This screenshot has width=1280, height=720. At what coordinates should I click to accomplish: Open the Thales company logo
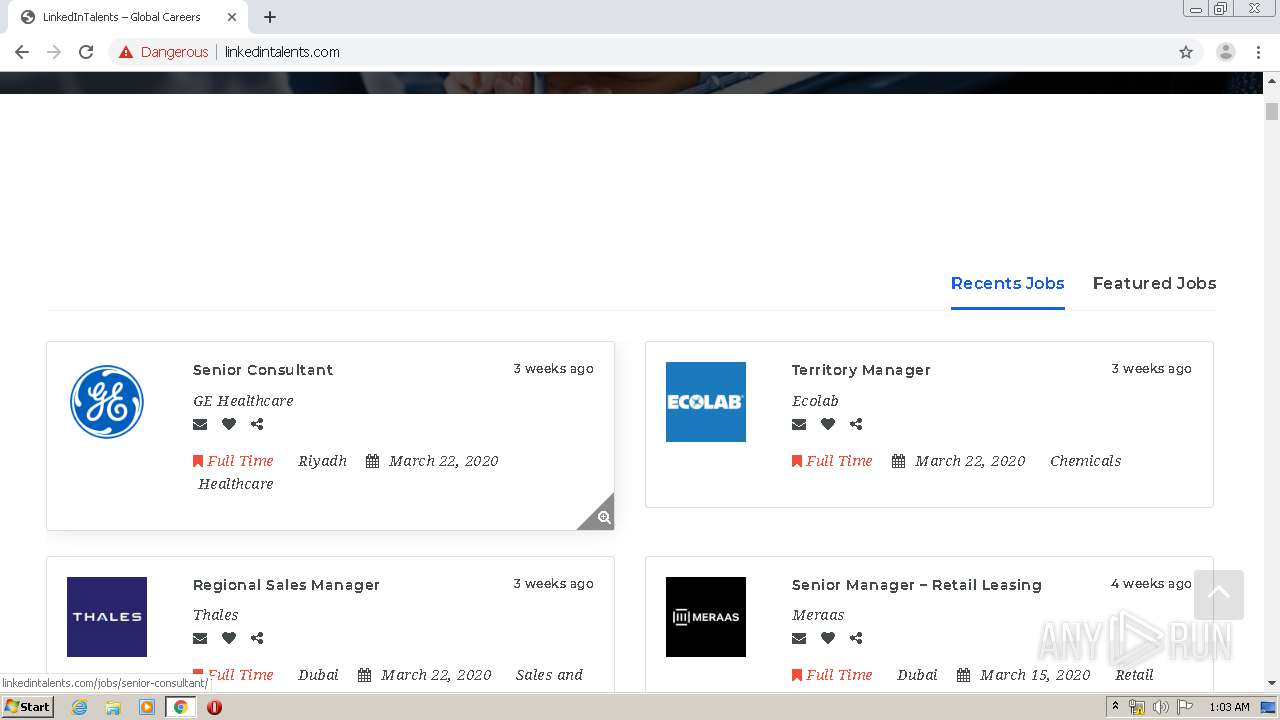click(107, 617)
